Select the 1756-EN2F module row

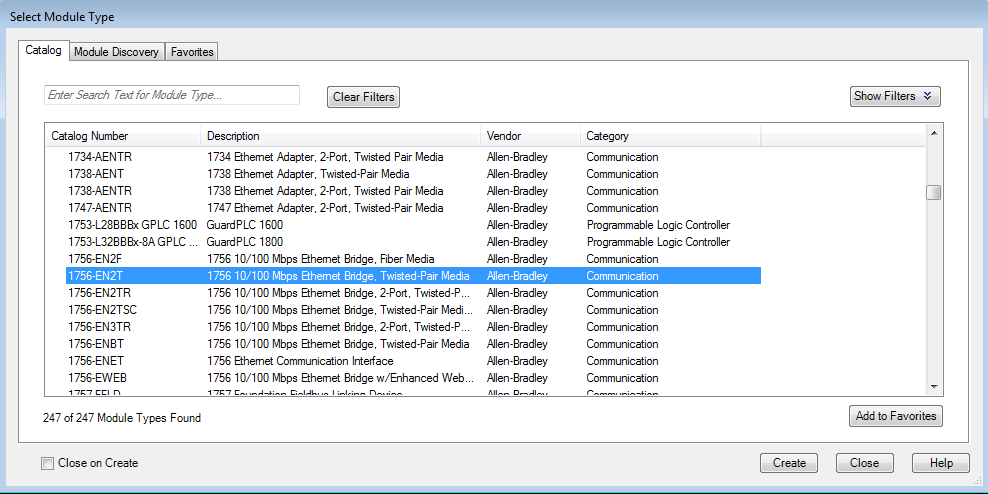(413, 259)
